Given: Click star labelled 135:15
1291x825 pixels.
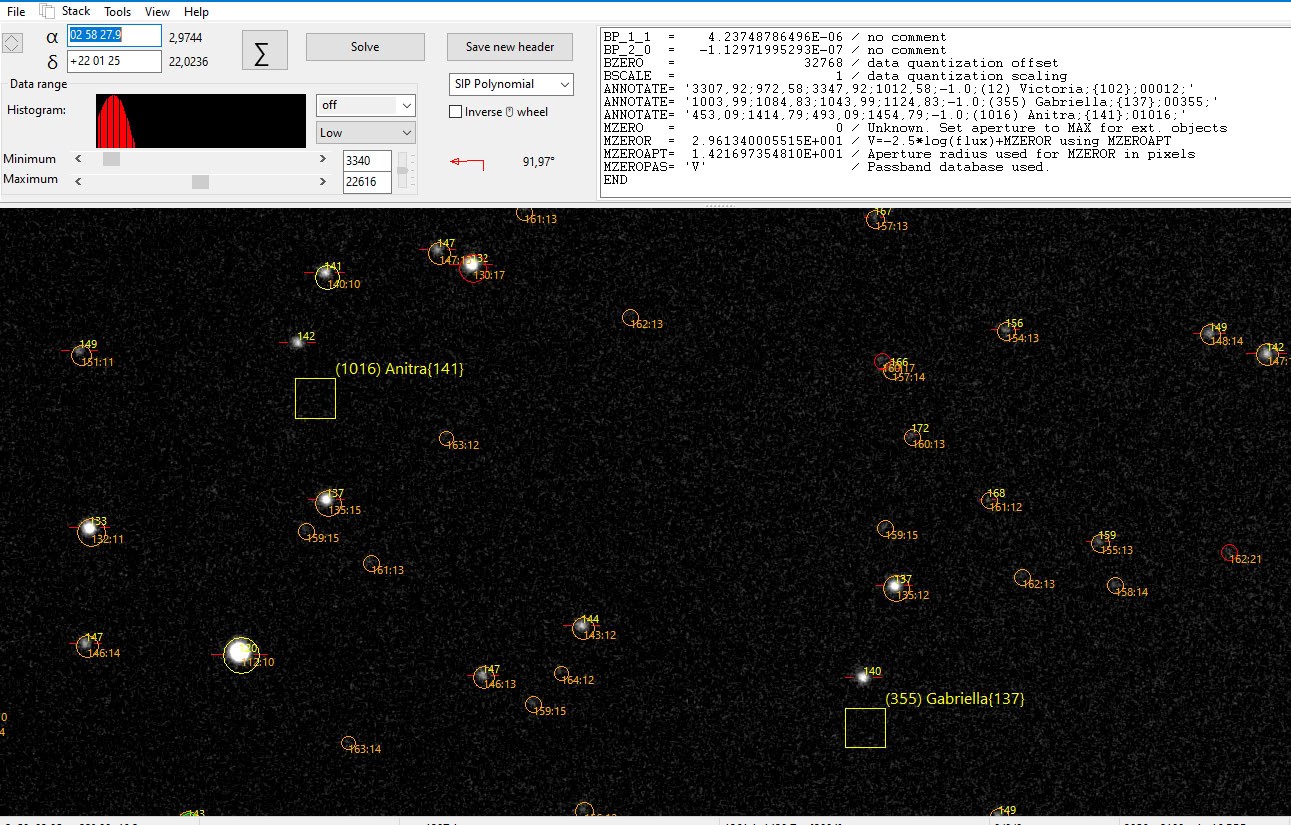Looking at the screenshot, I should 327,502.
